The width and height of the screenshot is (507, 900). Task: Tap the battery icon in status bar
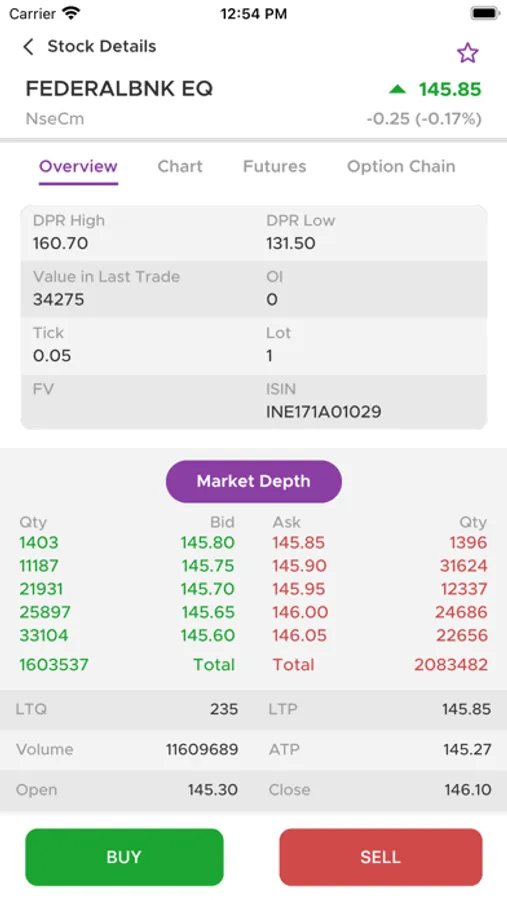485,13
